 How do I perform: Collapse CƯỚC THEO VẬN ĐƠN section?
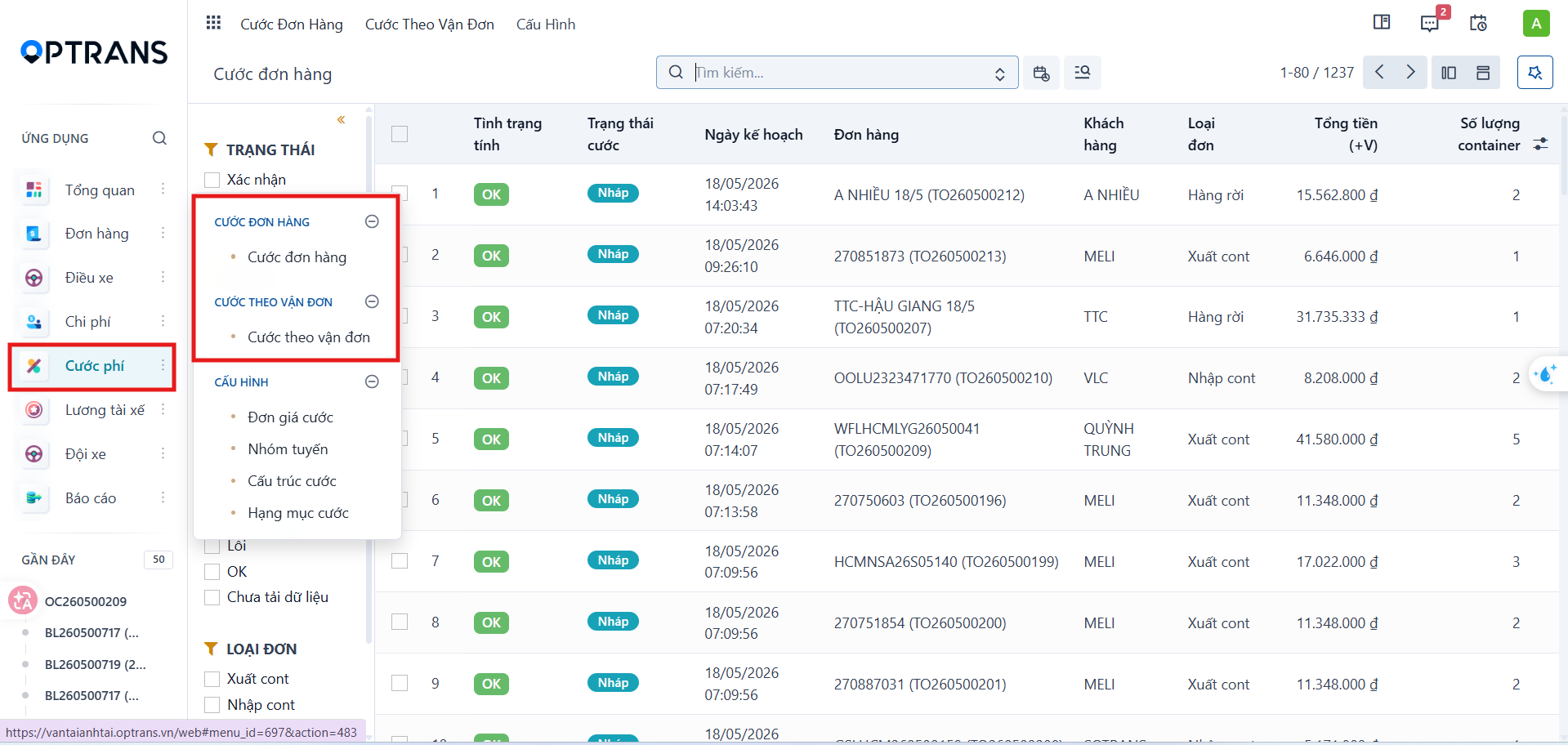pos(372,301)
